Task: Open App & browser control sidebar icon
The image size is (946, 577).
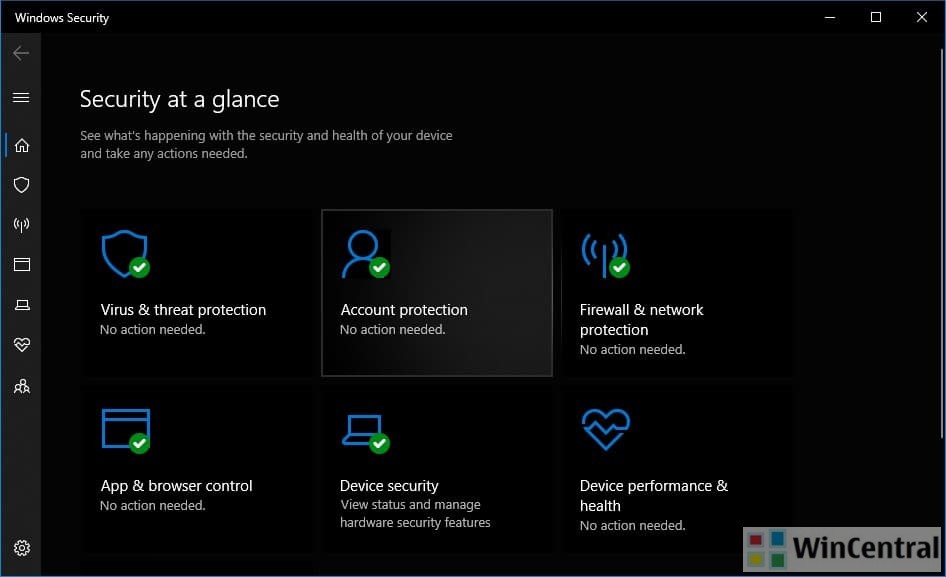Action: point(21,265)
